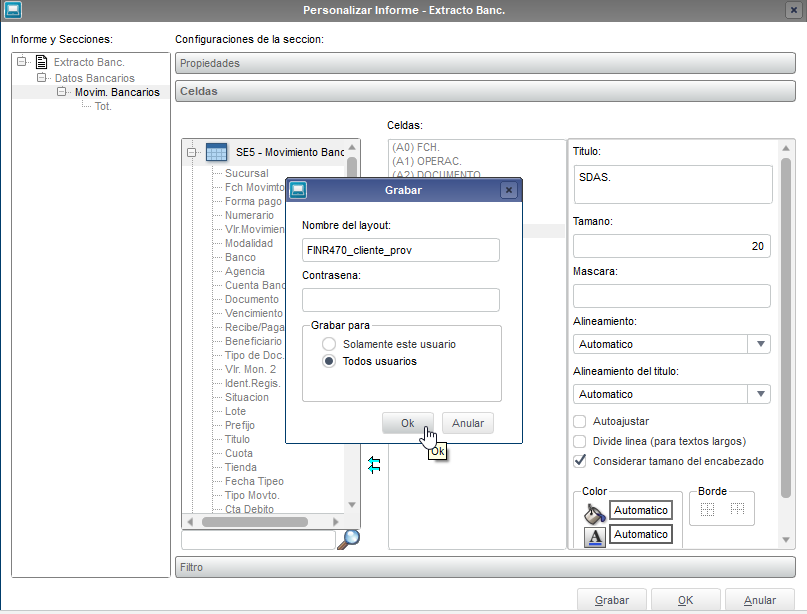The image size is (807, 614).
Task: Click the Contrasena input field
Action: [401, 300]
